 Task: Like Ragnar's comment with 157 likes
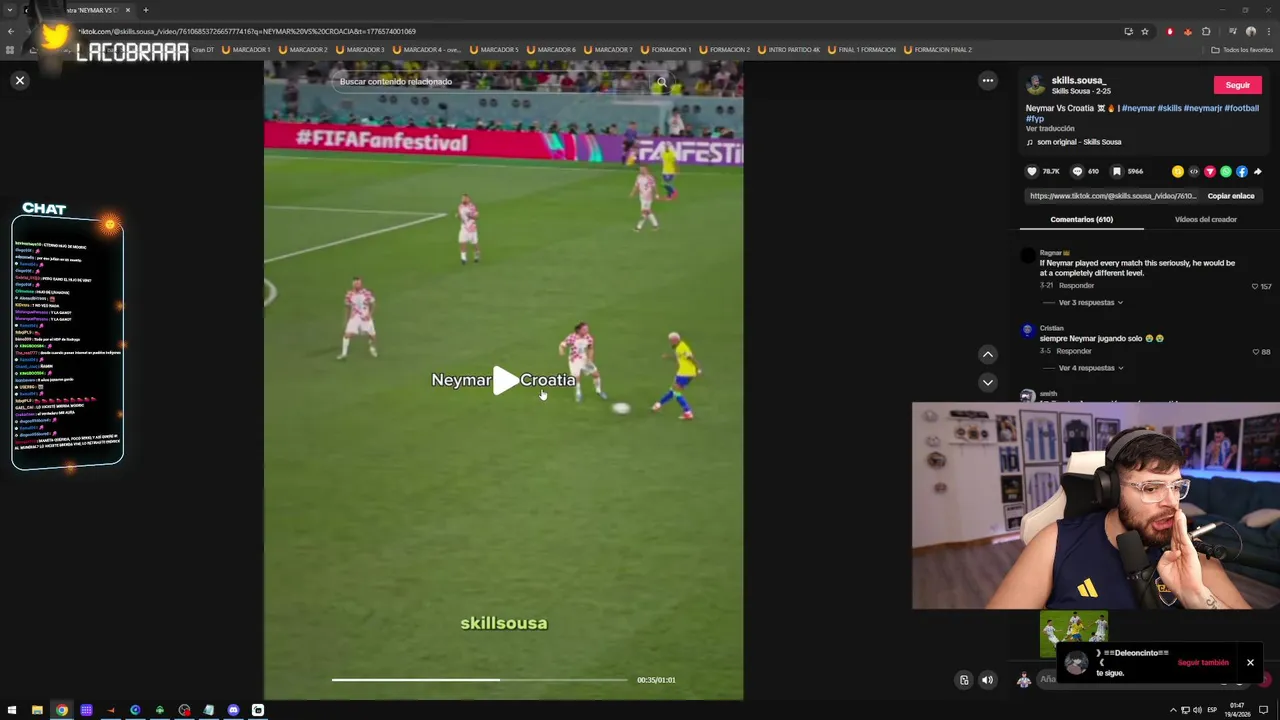[x=1255, y=287]
